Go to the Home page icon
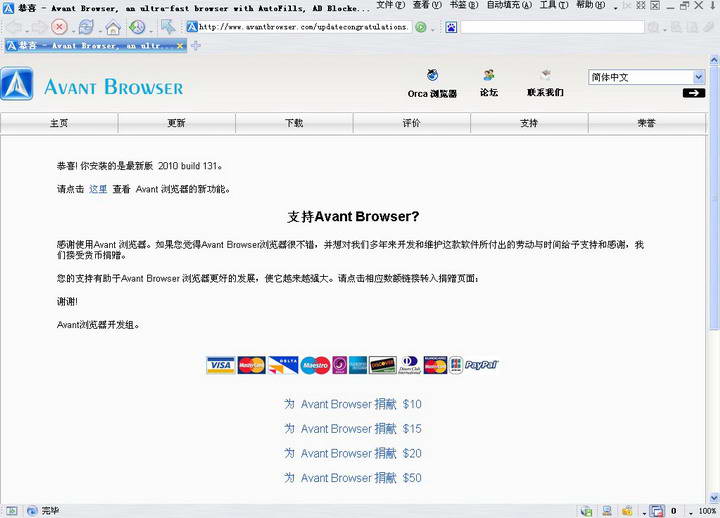 (113, 28)
